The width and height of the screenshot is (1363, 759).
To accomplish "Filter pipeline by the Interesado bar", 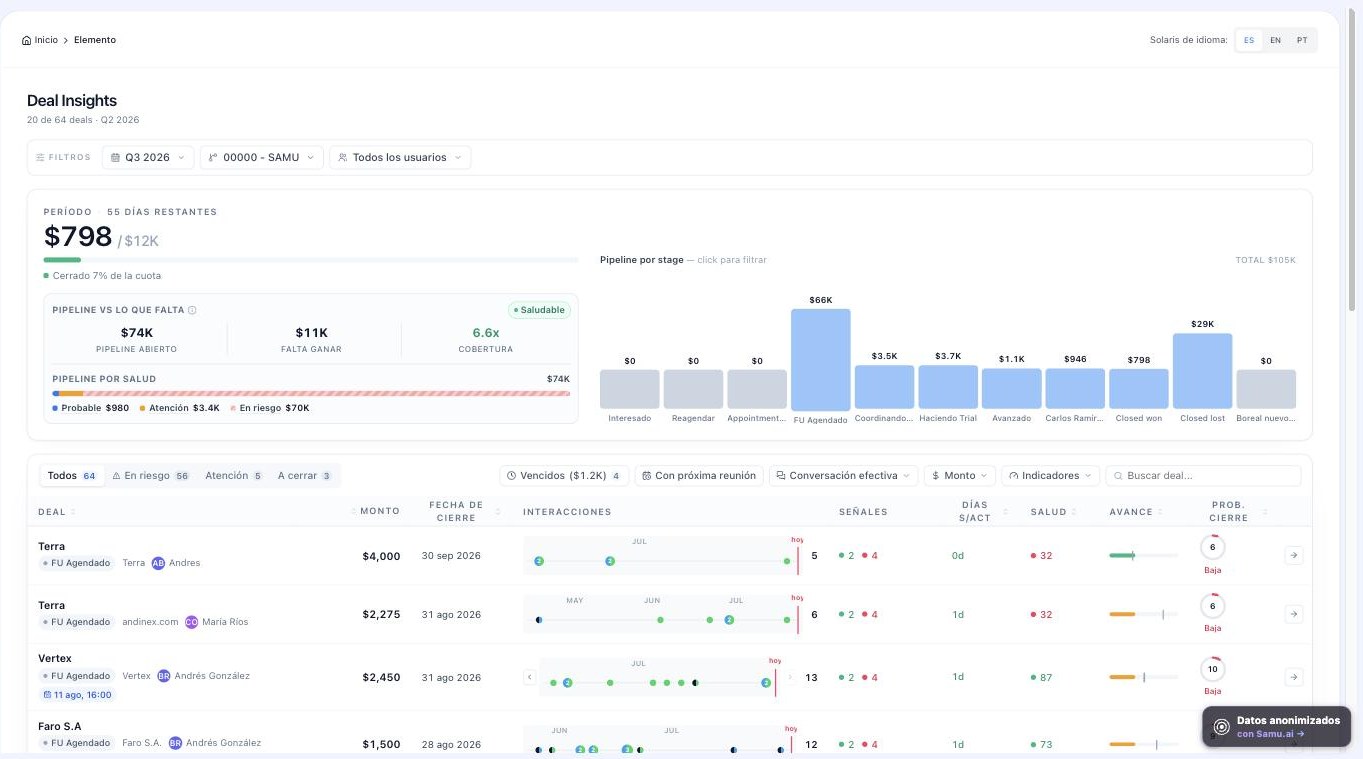I will click(x=629, y=389).
